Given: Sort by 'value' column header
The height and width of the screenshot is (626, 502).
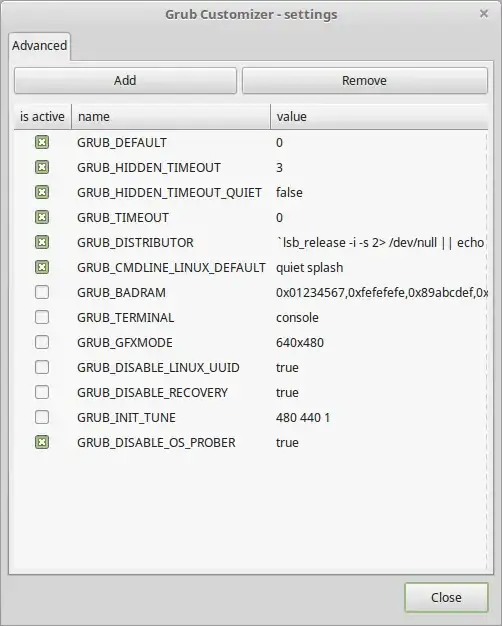Looking at the screenshot, I should click(379, 117).
